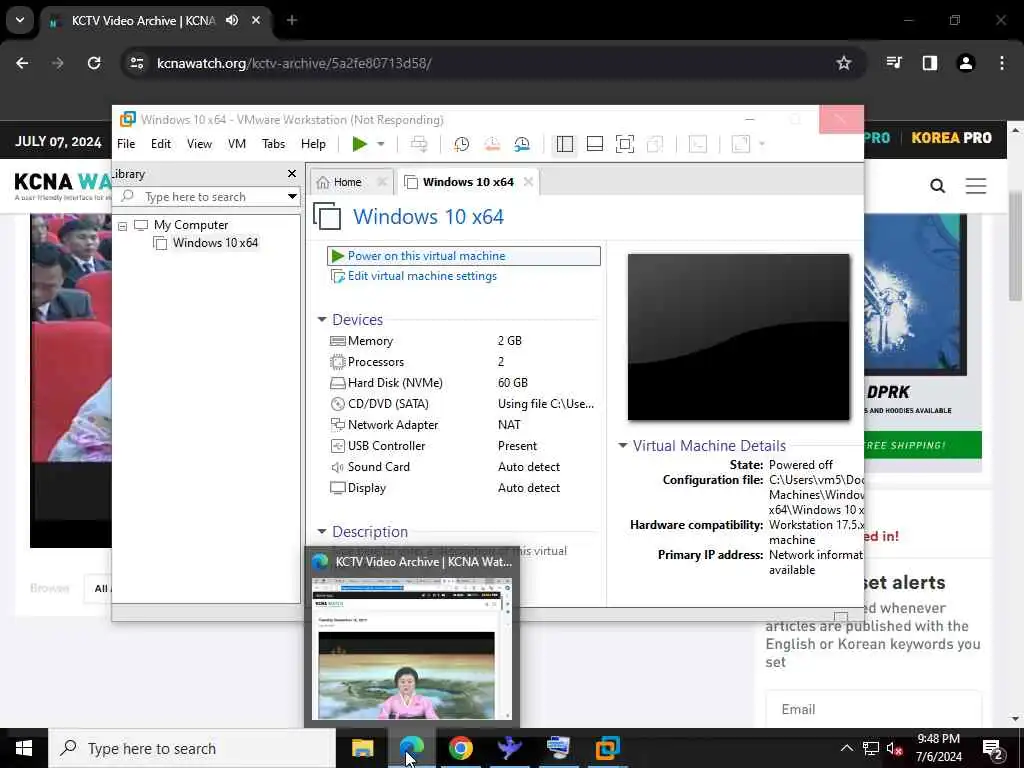Click the Send Ctrl+Alt+Del toolbar icon
Viewport: 1024px width, 768px height.
point(419,144)
